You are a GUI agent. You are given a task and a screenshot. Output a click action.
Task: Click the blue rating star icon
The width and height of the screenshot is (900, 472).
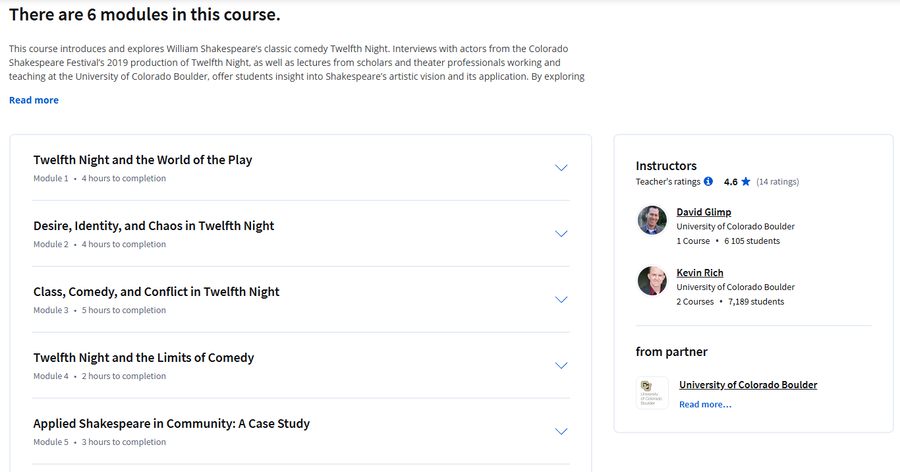[746, 181]
